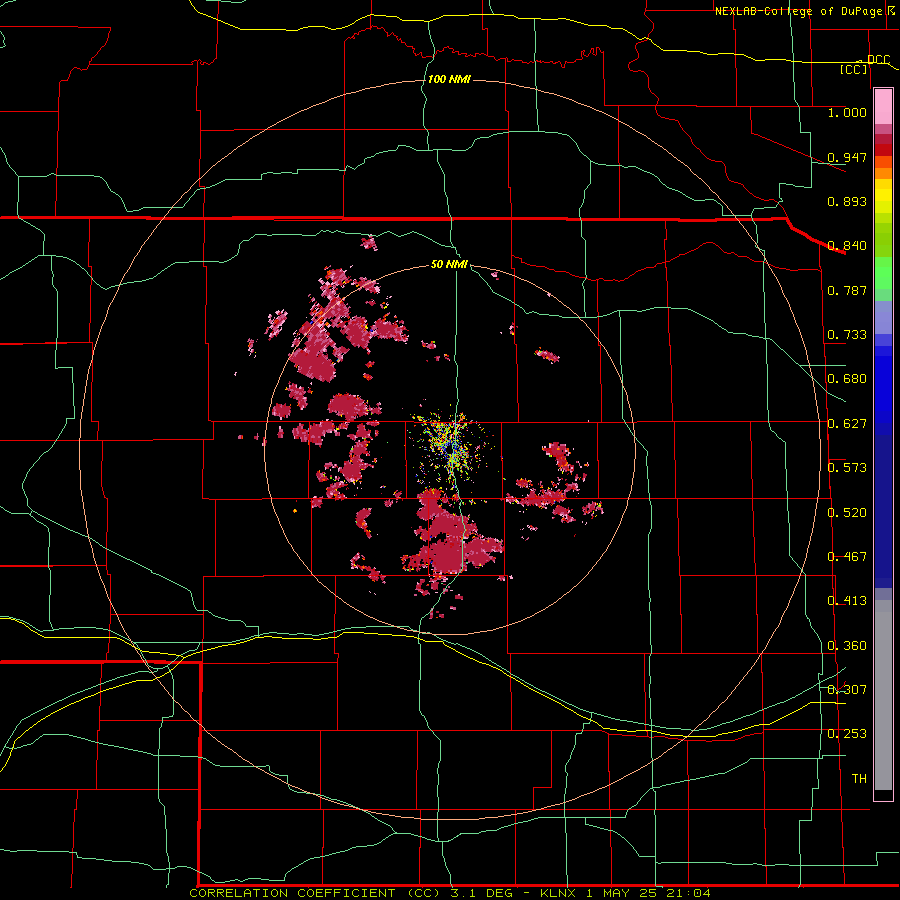Select the 1.000 legend value
This screenshot has height=900, width=900.
point(847,112)
